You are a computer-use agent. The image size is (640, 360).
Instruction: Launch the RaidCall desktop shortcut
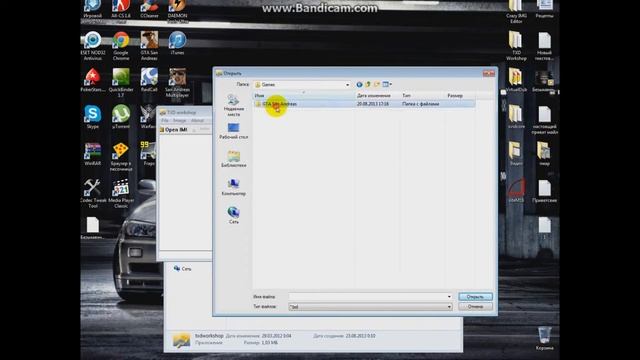(149, 80)
